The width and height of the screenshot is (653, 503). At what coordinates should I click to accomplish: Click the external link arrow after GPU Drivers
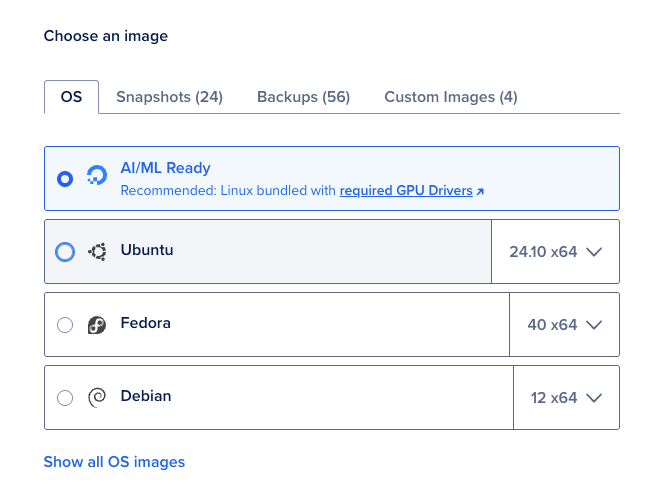480,192
